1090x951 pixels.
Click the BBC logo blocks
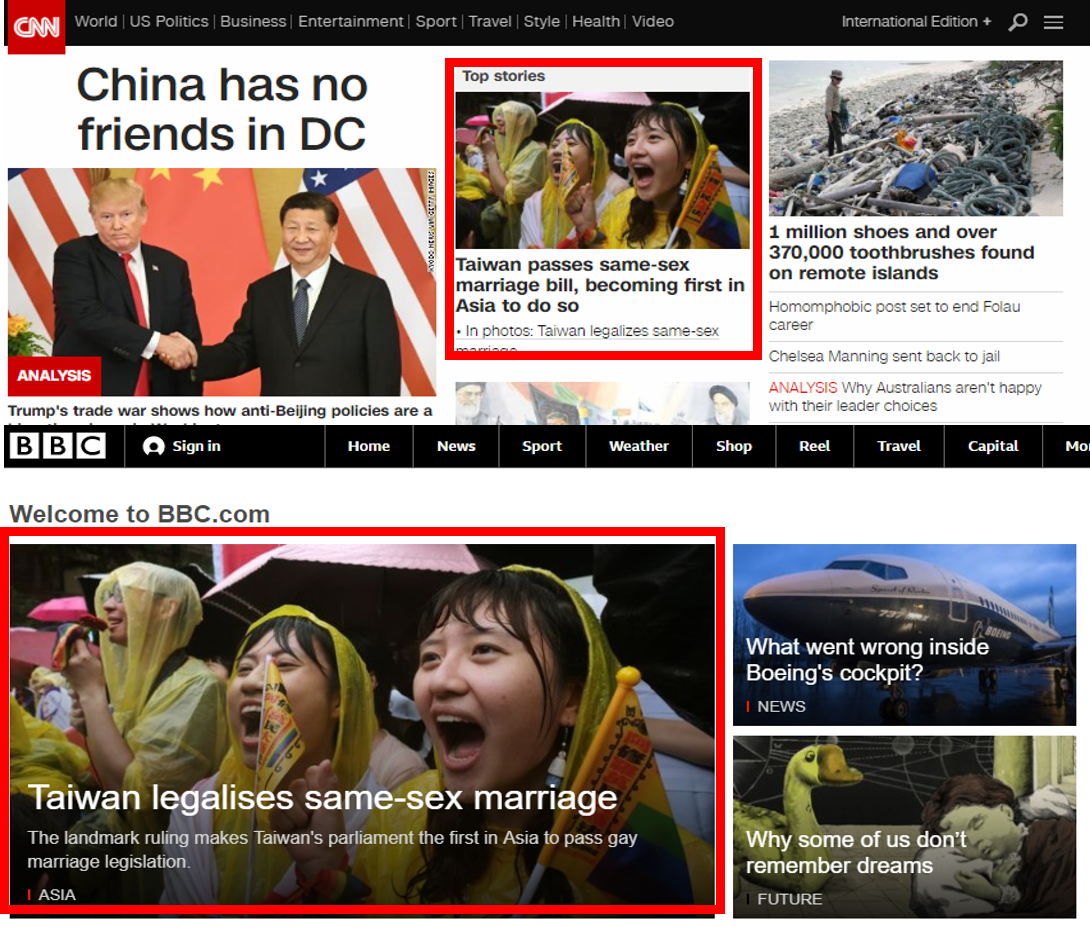(58, 446)
